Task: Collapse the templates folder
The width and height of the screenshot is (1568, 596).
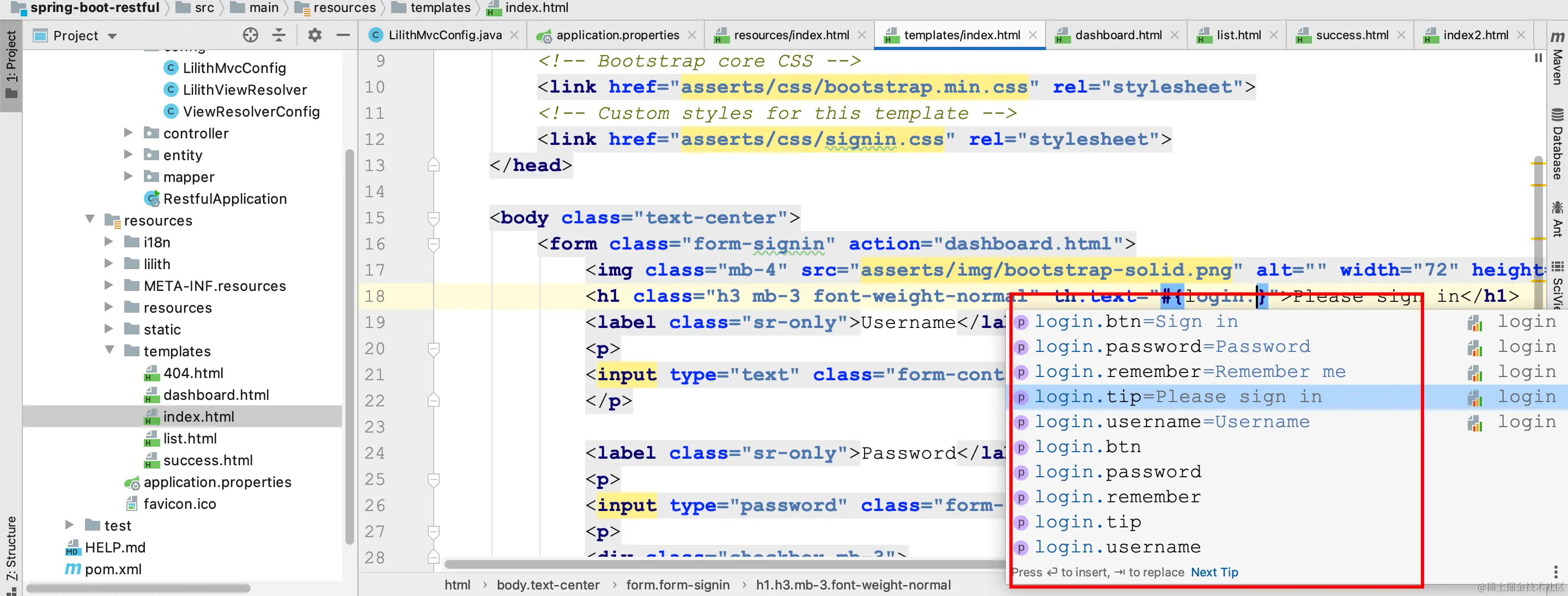Action: point(110,351)
